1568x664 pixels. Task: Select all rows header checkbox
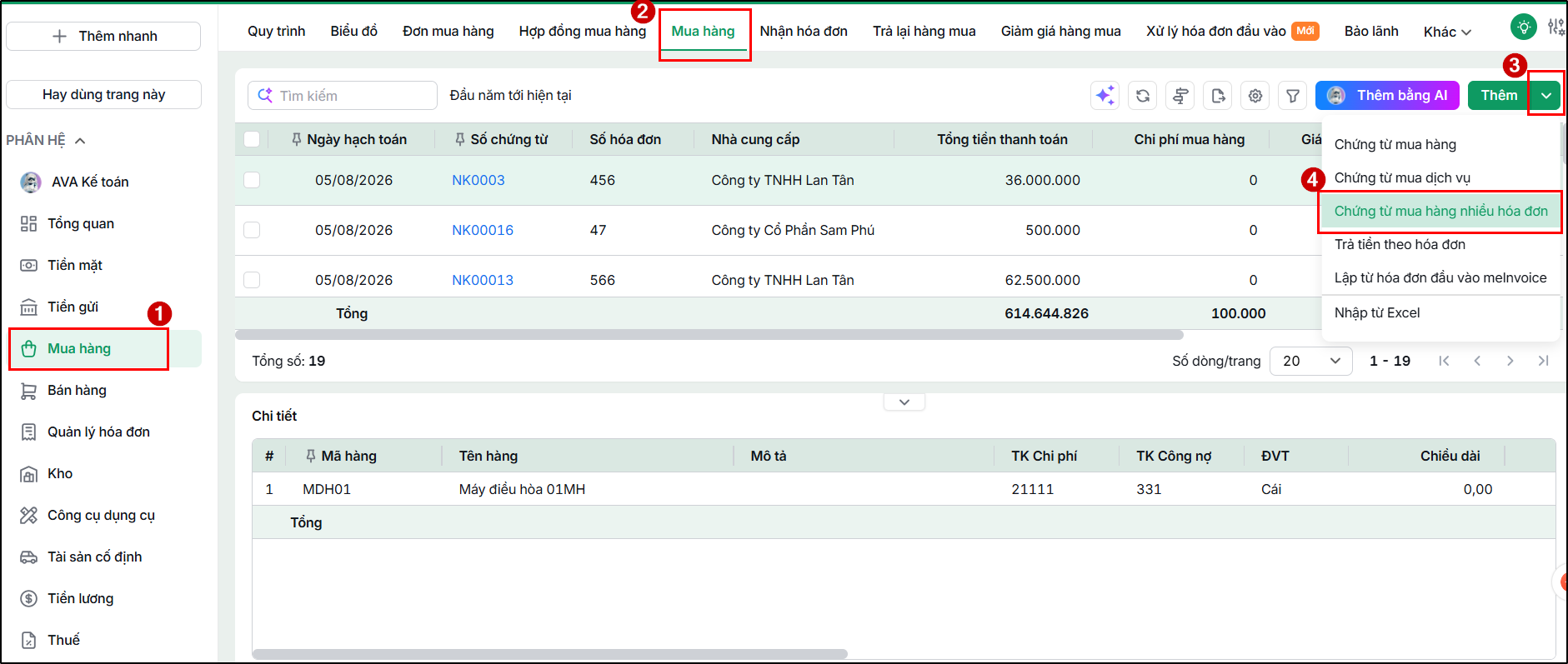coord(252,139)
